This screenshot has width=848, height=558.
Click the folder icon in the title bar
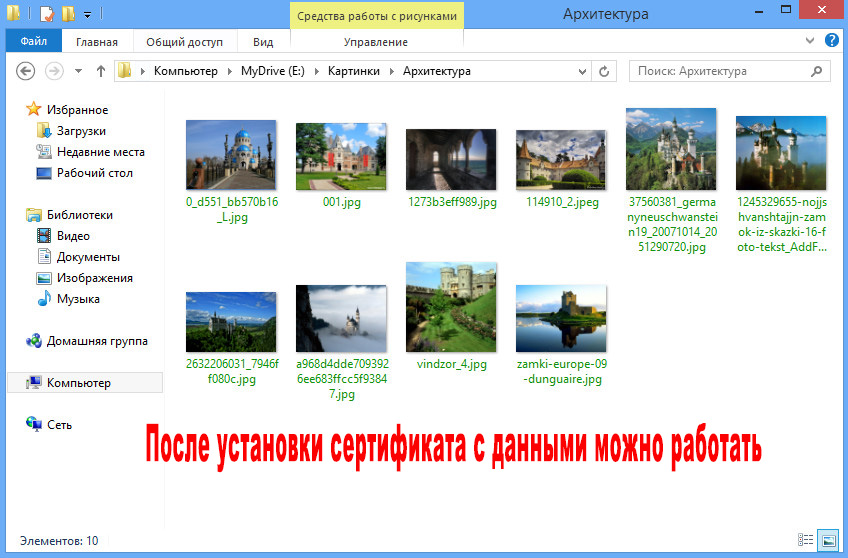(14, 13)
